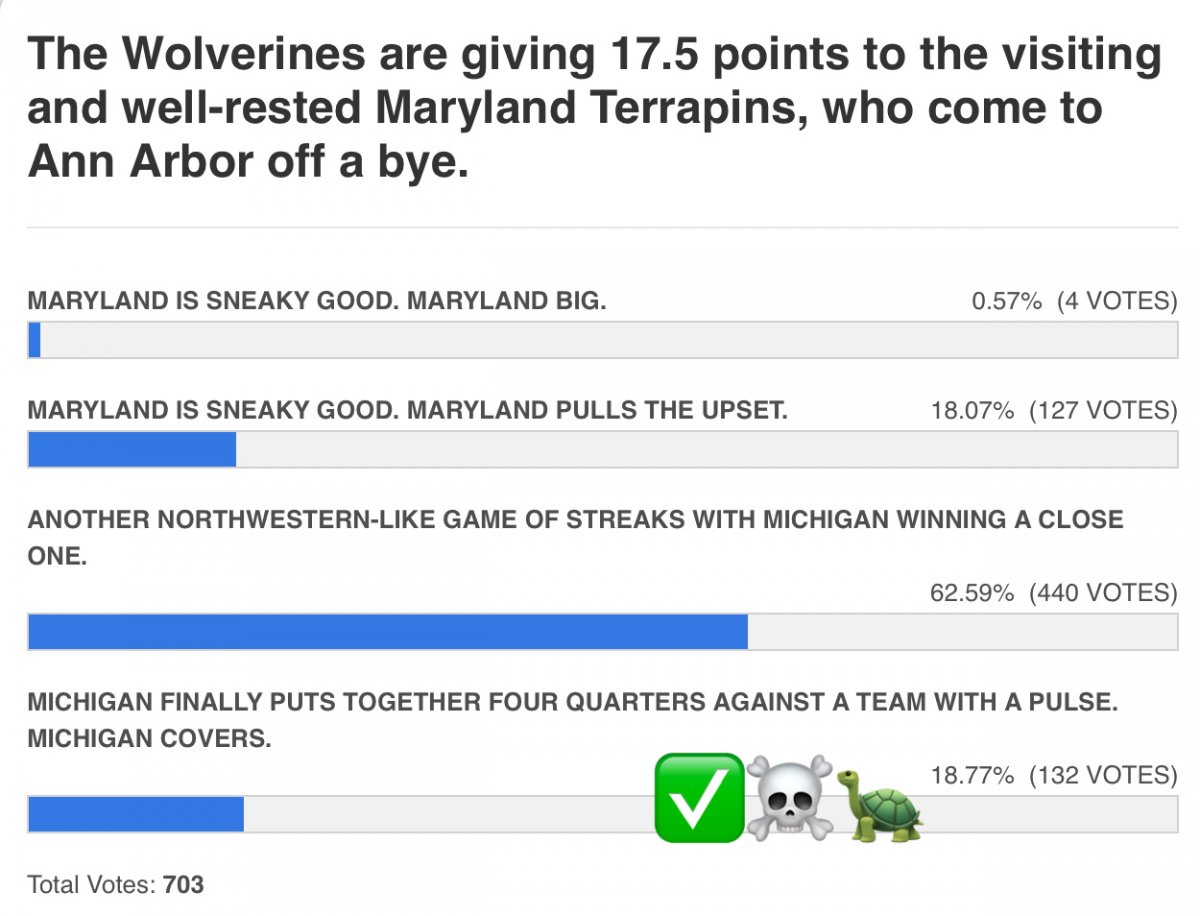Click the poll question heading
Screen dimensions: 1200x916
pos(595,108)
